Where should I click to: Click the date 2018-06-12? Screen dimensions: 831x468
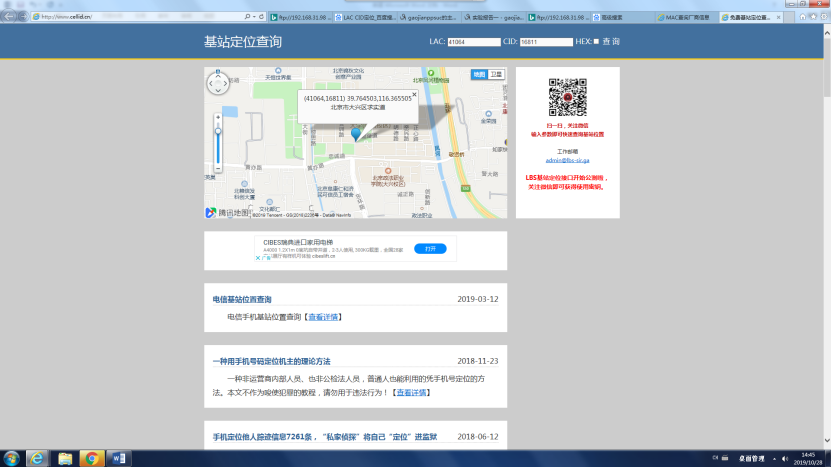point(478,437)
